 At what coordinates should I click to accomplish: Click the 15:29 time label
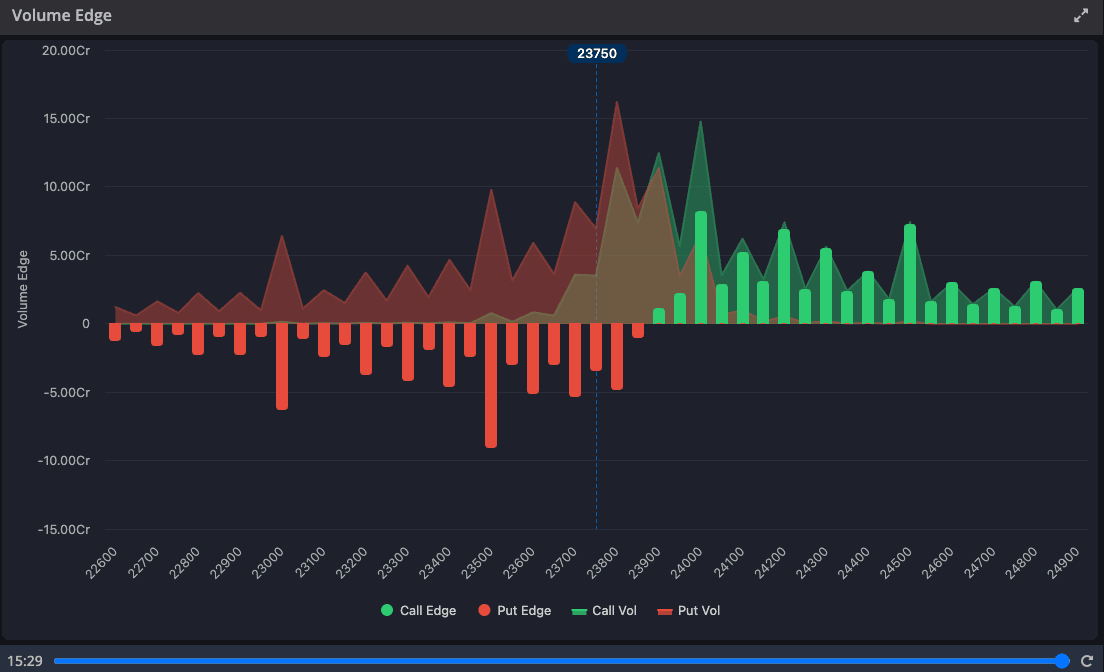[24, 661]
